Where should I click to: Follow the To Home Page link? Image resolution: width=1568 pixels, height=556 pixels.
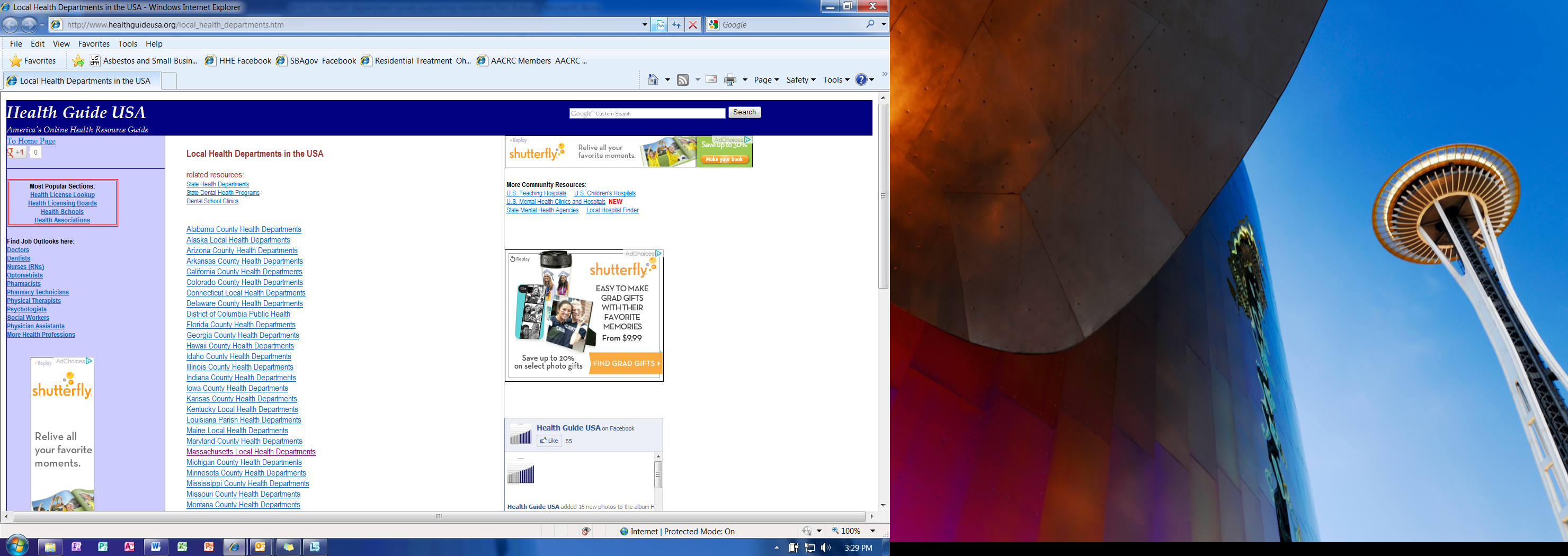coord(31,141)
